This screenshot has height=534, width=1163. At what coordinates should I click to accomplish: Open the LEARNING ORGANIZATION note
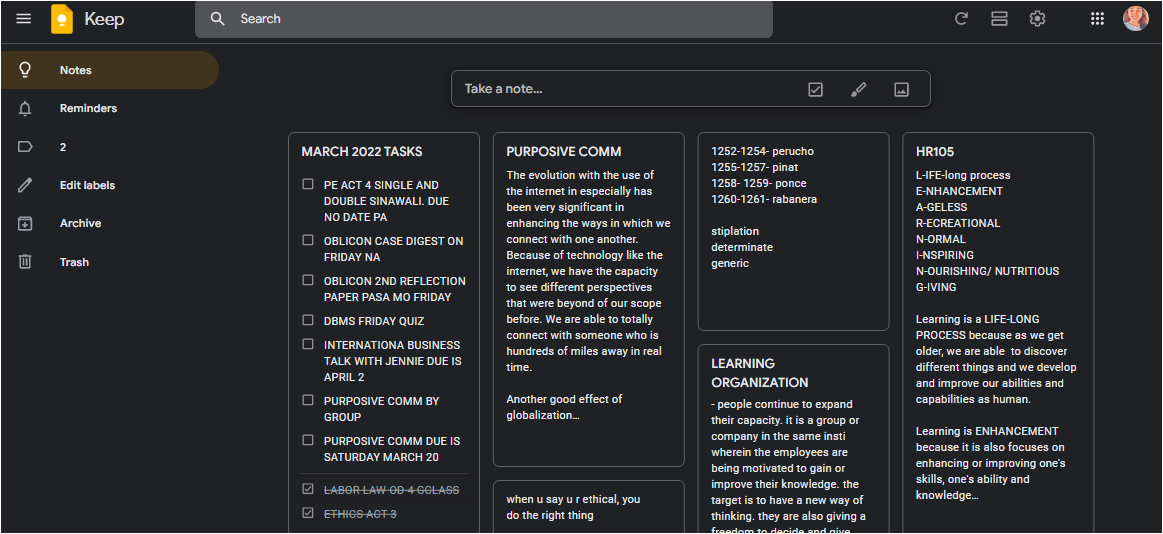point(793,439)
